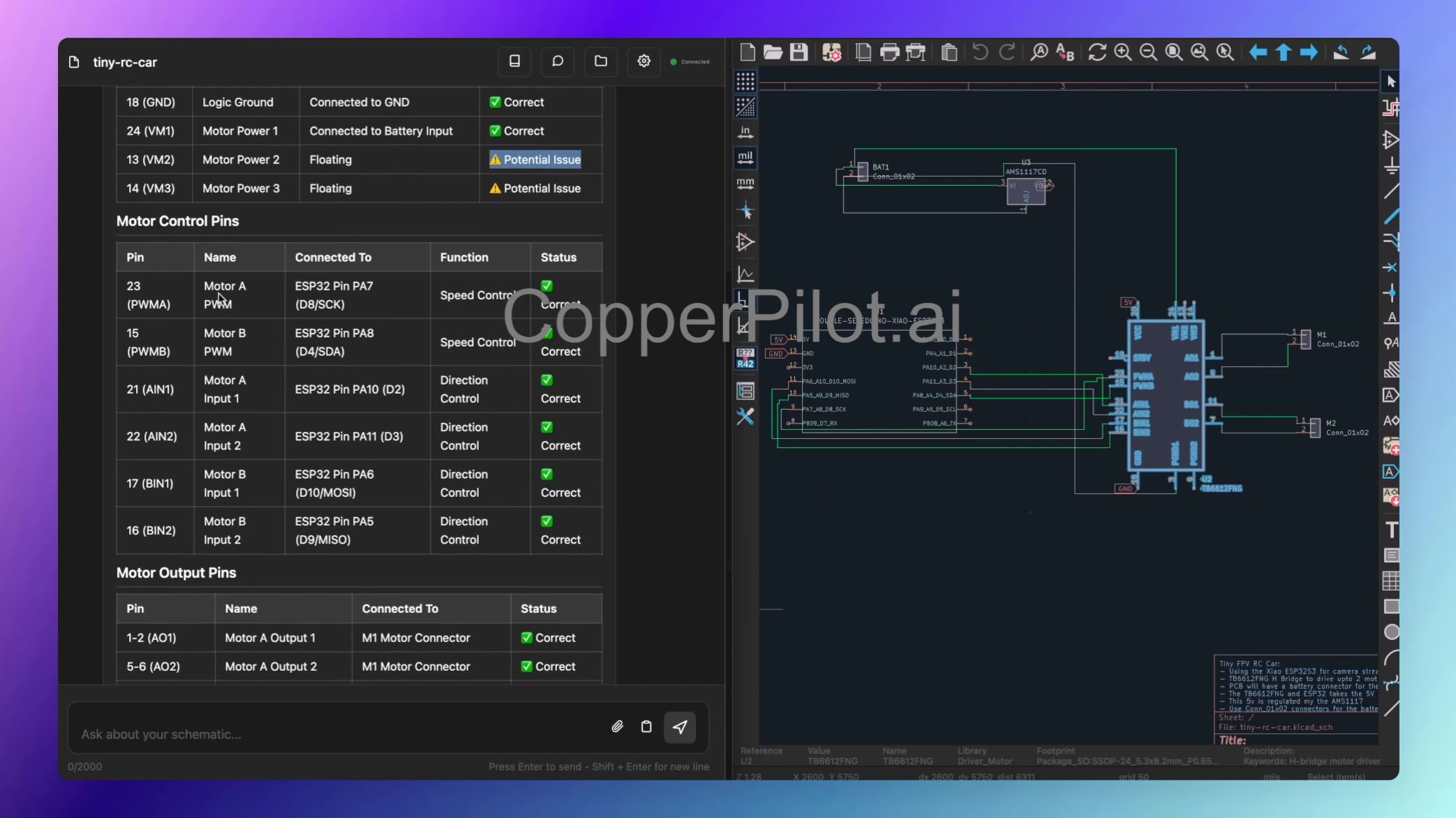Rotate selection clockwise

tap(1368, 52)
